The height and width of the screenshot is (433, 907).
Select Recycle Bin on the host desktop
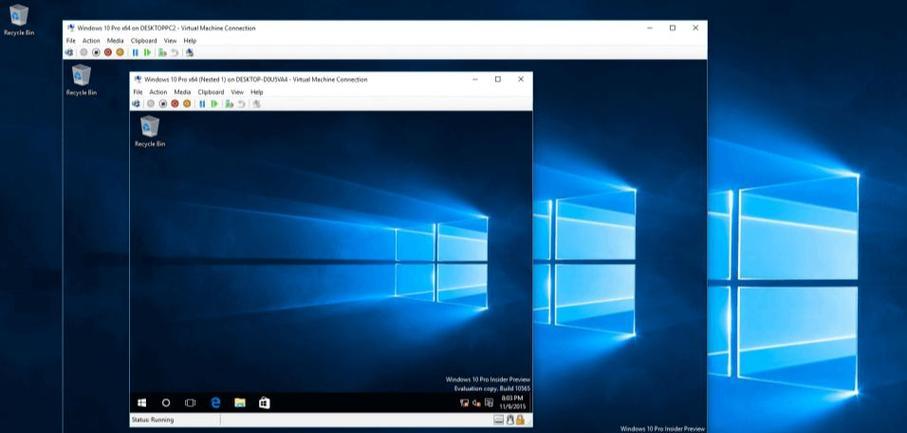tap(19, 20)
